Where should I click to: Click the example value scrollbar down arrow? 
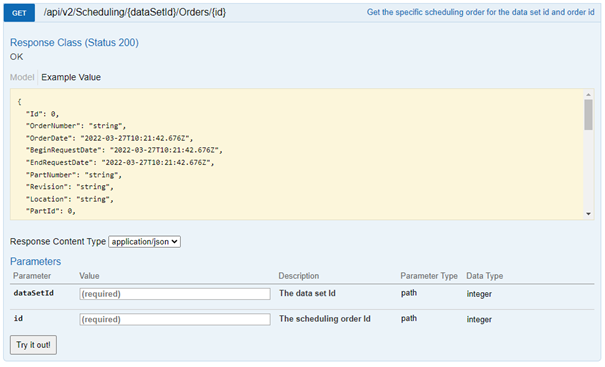[x=588, y=214]
